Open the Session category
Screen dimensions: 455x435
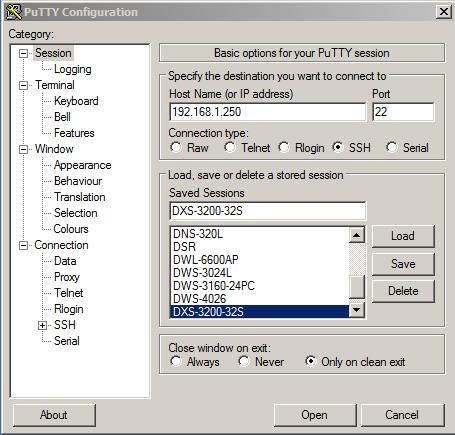[53, 53]
